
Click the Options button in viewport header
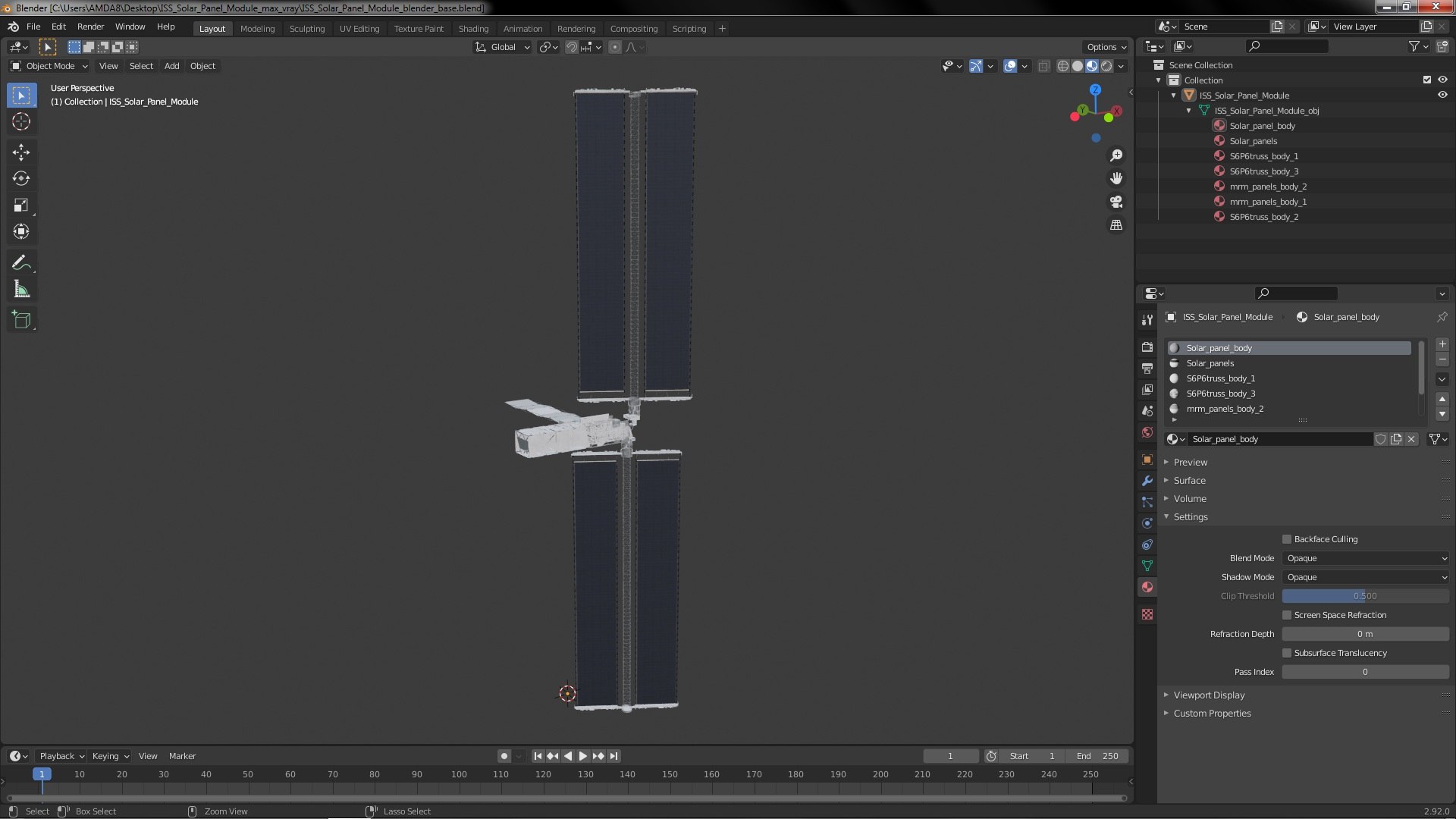tap(1106, 47)
